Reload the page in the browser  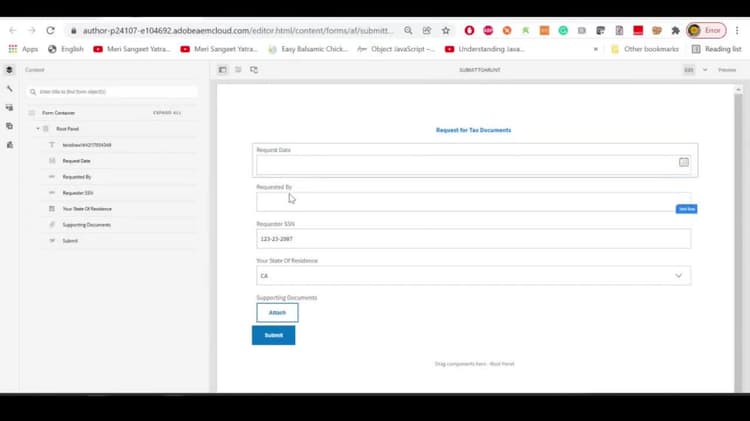50,30
